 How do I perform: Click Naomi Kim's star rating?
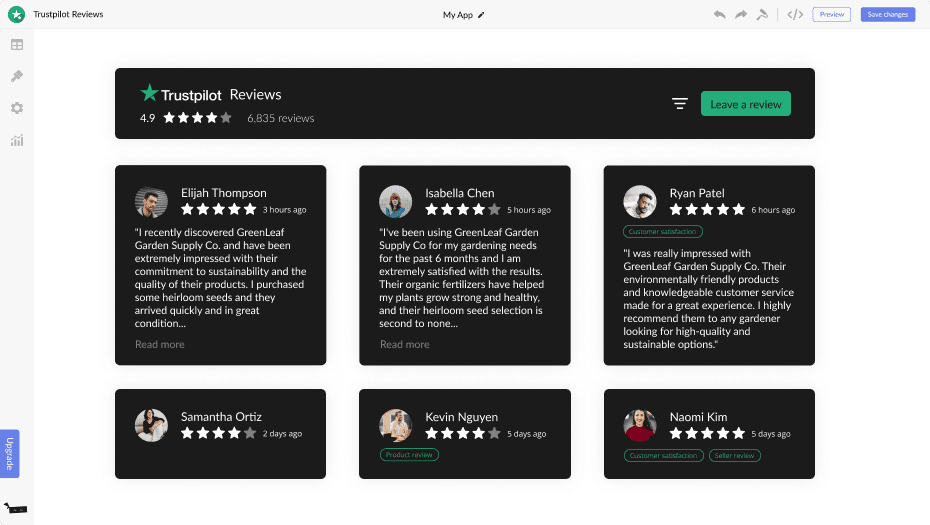708,433
